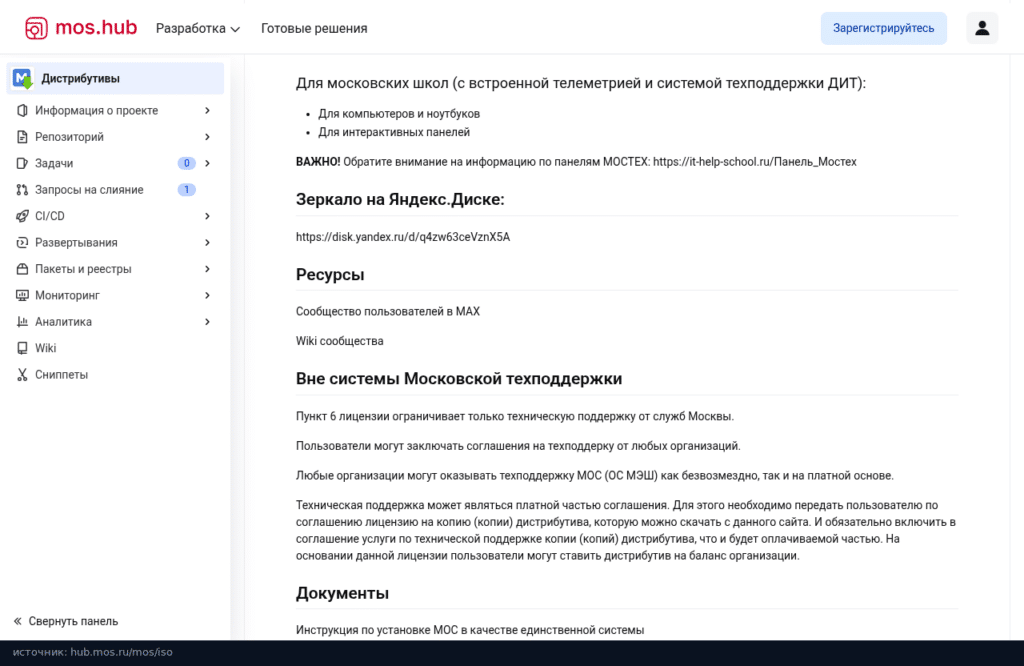Click the Зеркало на Яндекс.Диске heading
This screenshot has width=1024, height=666.
[400, 199]
